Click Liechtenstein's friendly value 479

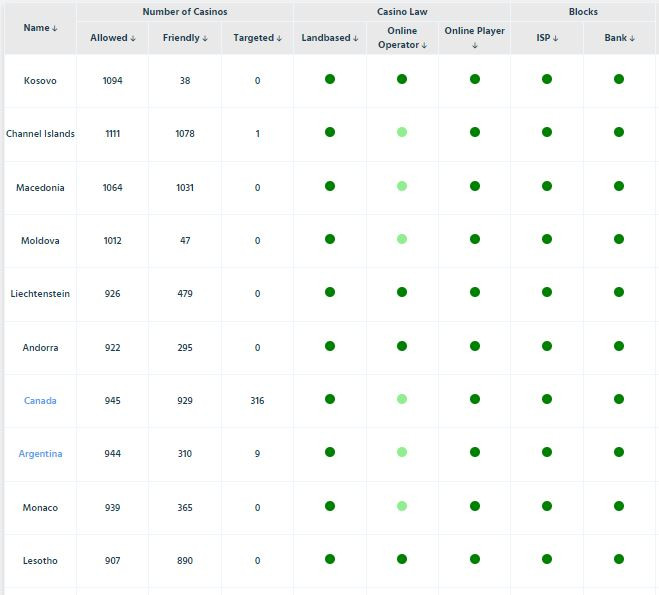click(x=185, y=294)
